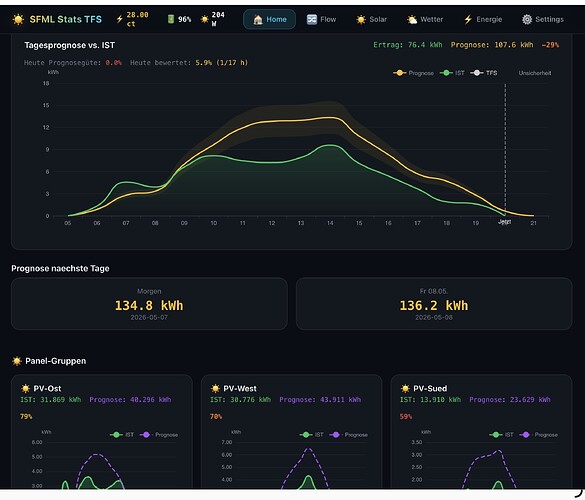Click the date 2026-05-07 in Morgen card

point(149,318)
